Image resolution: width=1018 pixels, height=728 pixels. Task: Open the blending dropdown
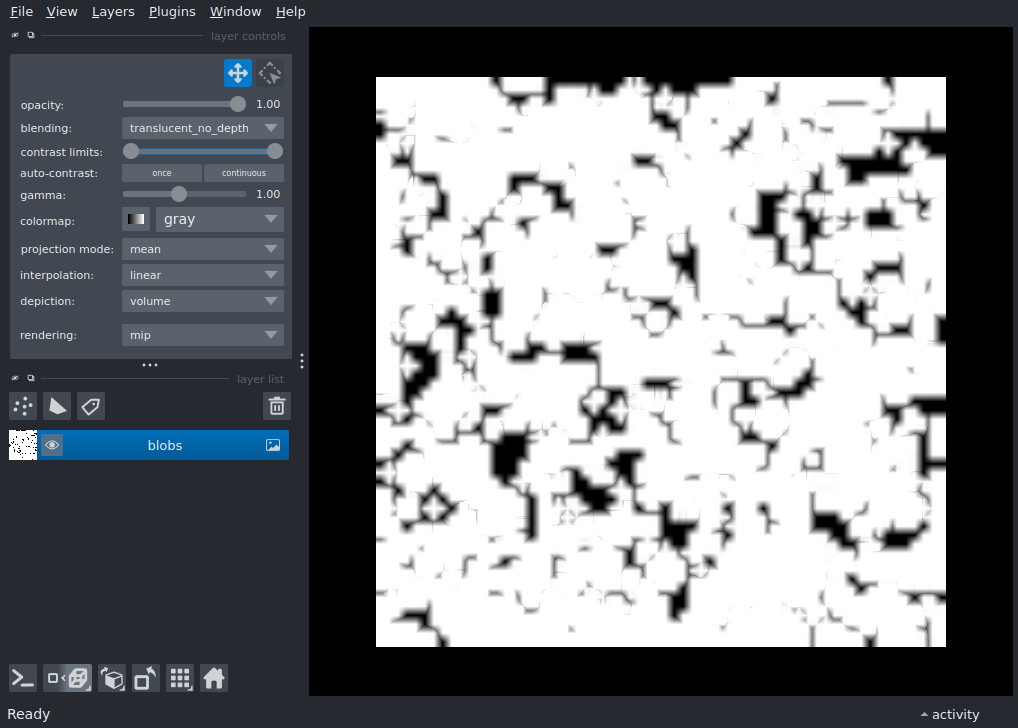tap(202, 127)
